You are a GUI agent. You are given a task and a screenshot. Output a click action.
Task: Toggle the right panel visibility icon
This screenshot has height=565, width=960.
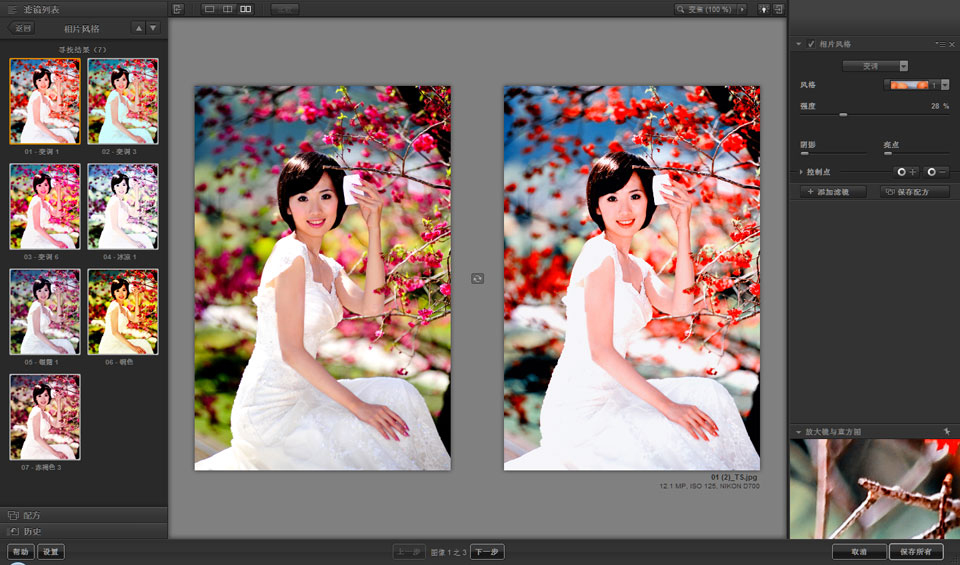click(779, 9)
